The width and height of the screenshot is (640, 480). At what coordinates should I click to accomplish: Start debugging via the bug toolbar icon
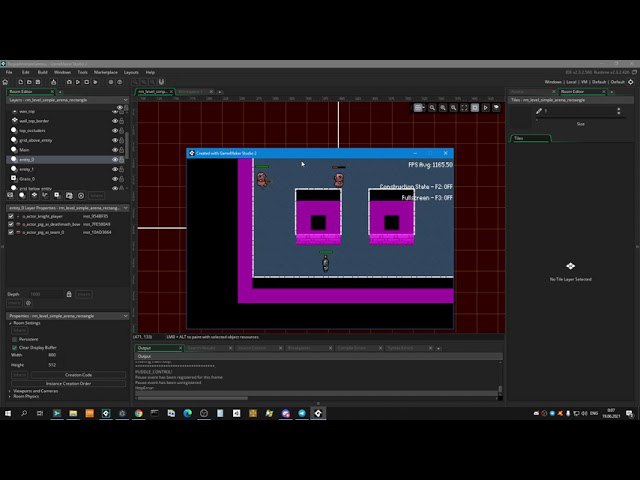[x=69, y=82]
